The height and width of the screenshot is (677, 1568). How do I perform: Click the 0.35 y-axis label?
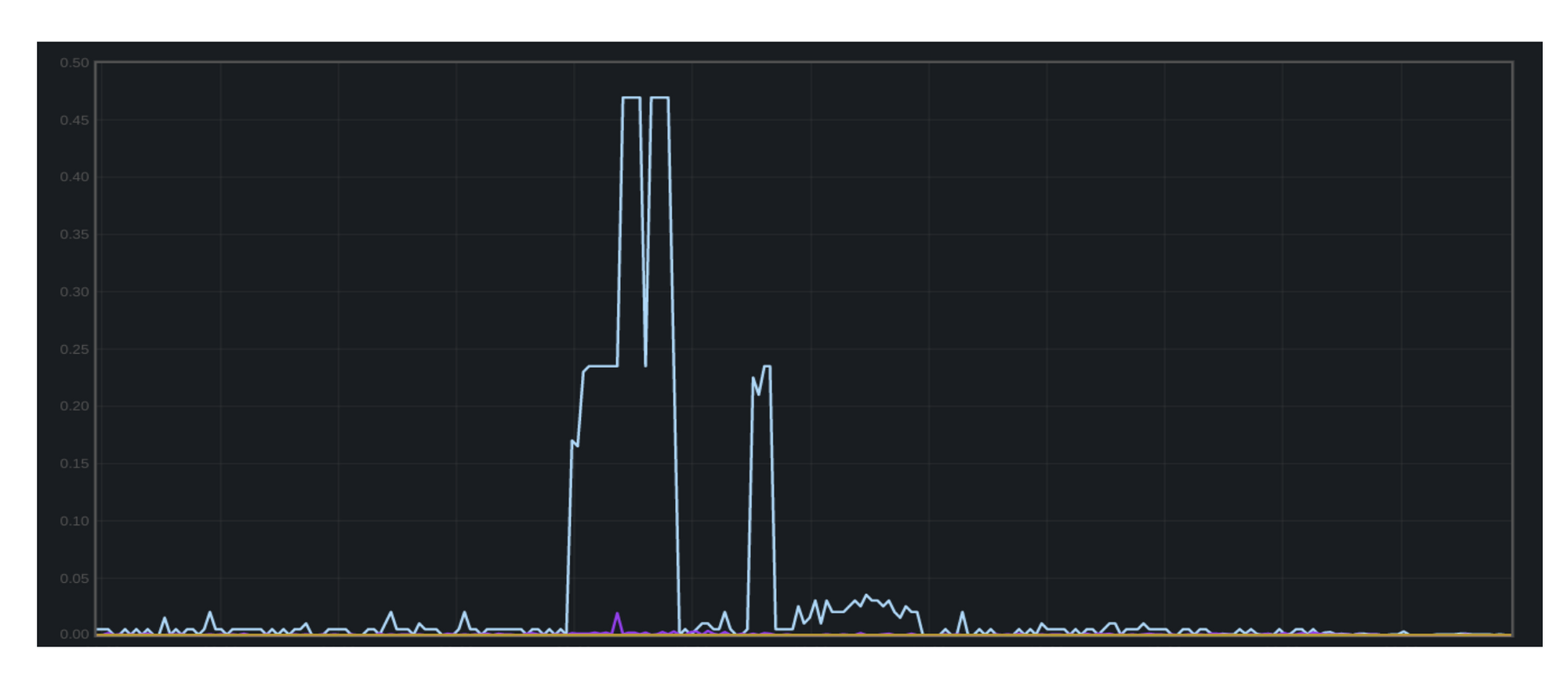[x=74, y=235]
